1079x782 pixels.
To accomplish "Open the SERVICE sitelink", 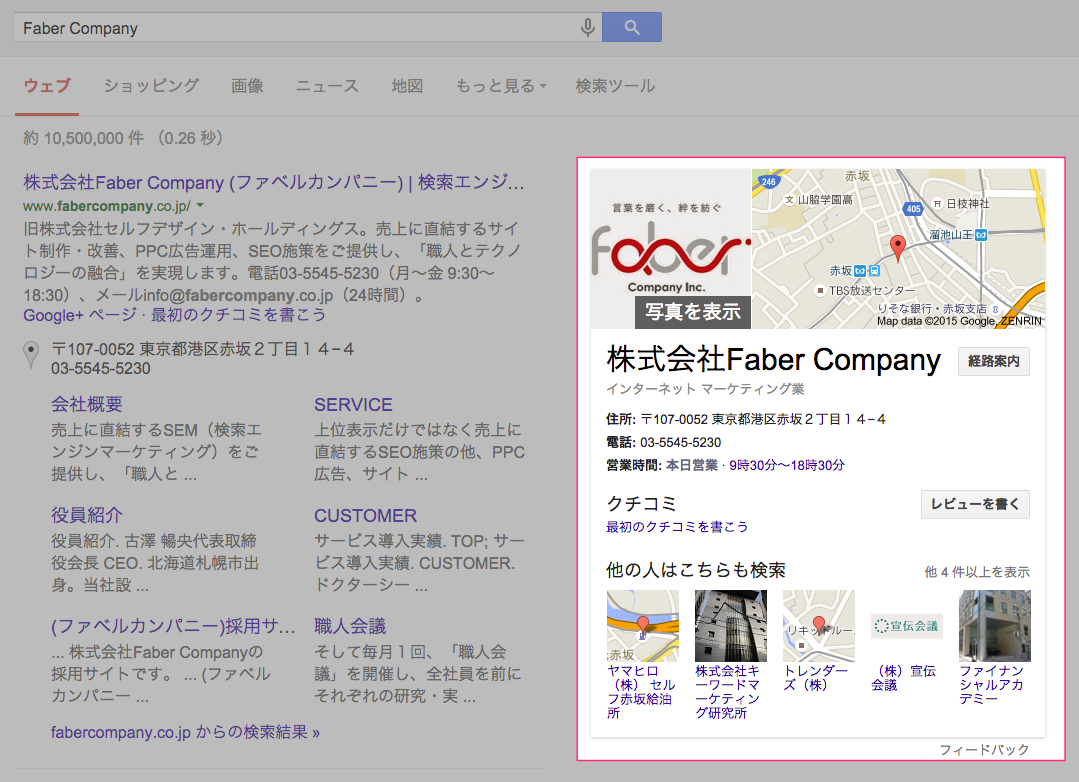I will click(353, 404).
